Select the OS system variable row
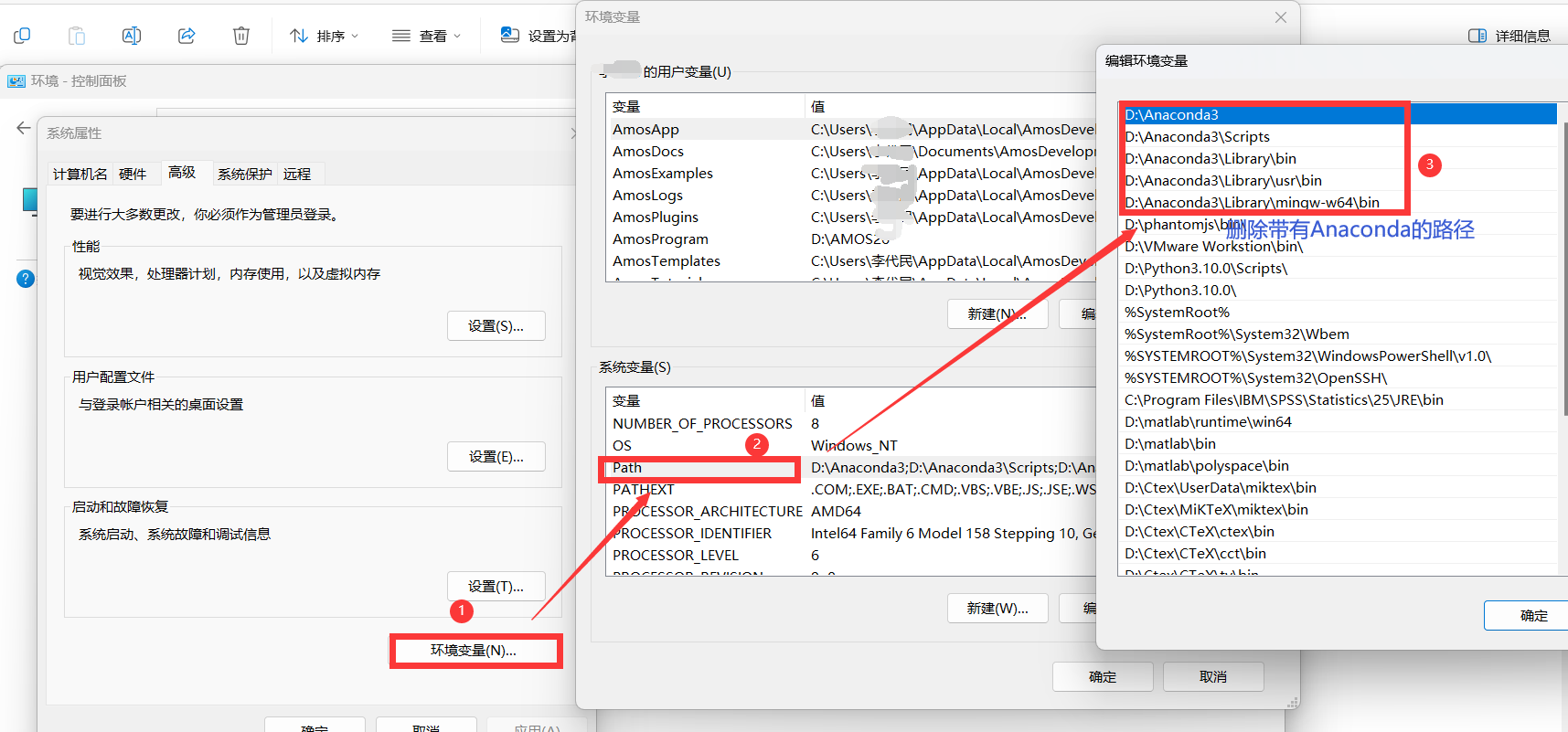 (851, 446)
